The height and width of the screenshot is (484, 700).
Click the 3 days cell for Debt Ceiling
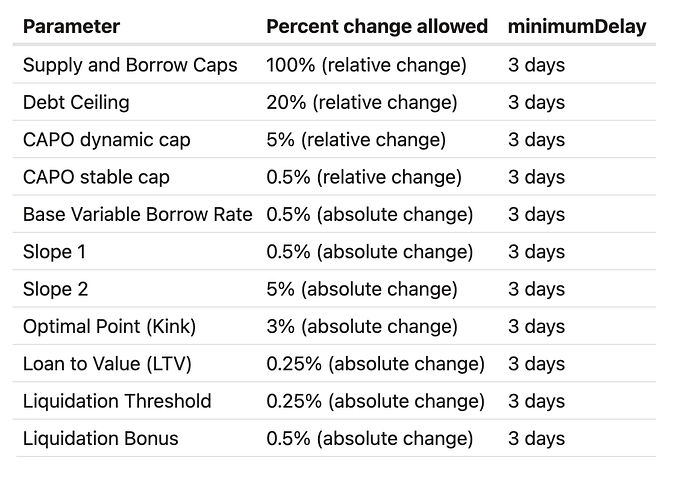(x=536, y=102)
